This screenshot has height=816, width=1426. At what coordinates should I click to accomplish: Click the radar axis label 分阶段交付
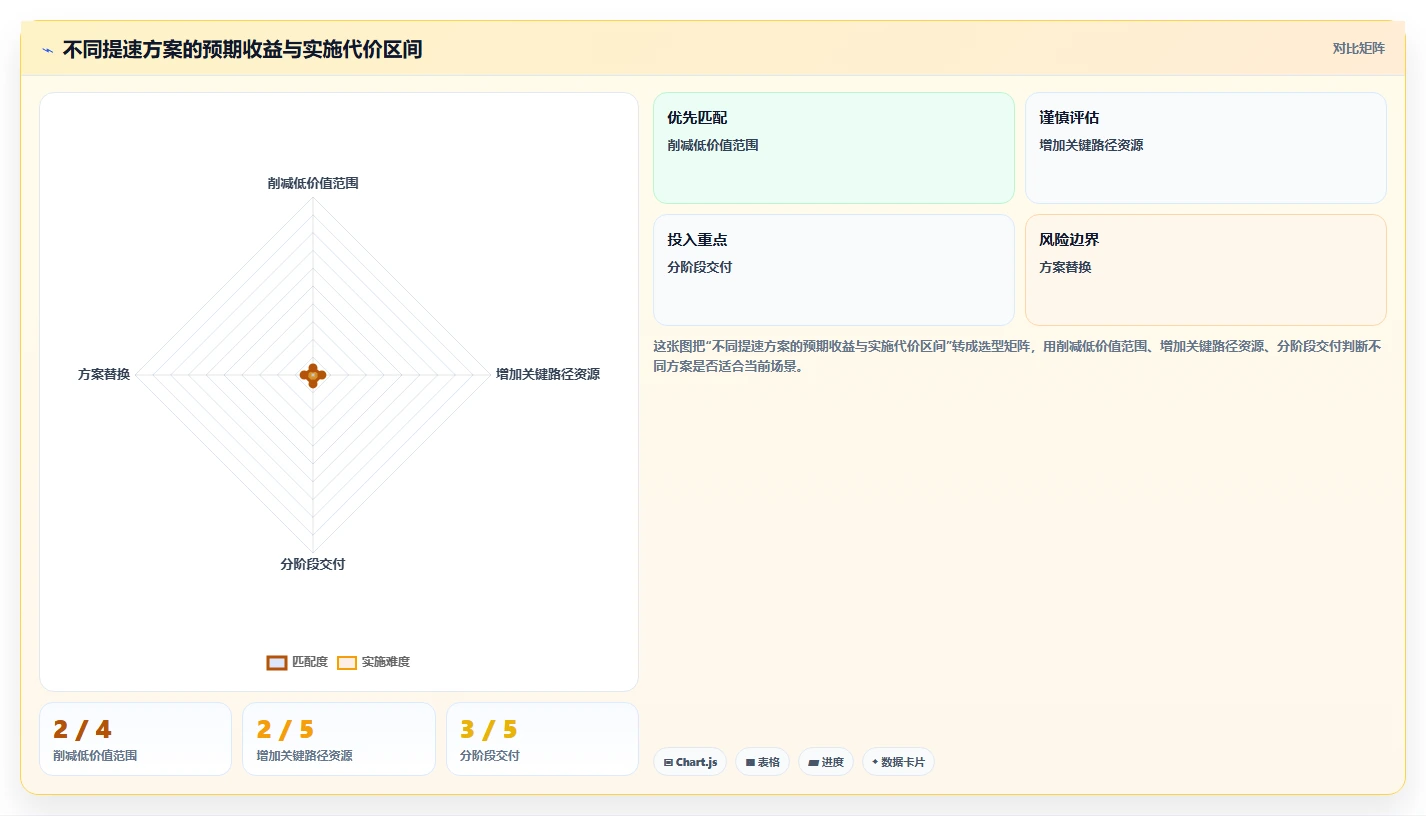click(313, 564)
